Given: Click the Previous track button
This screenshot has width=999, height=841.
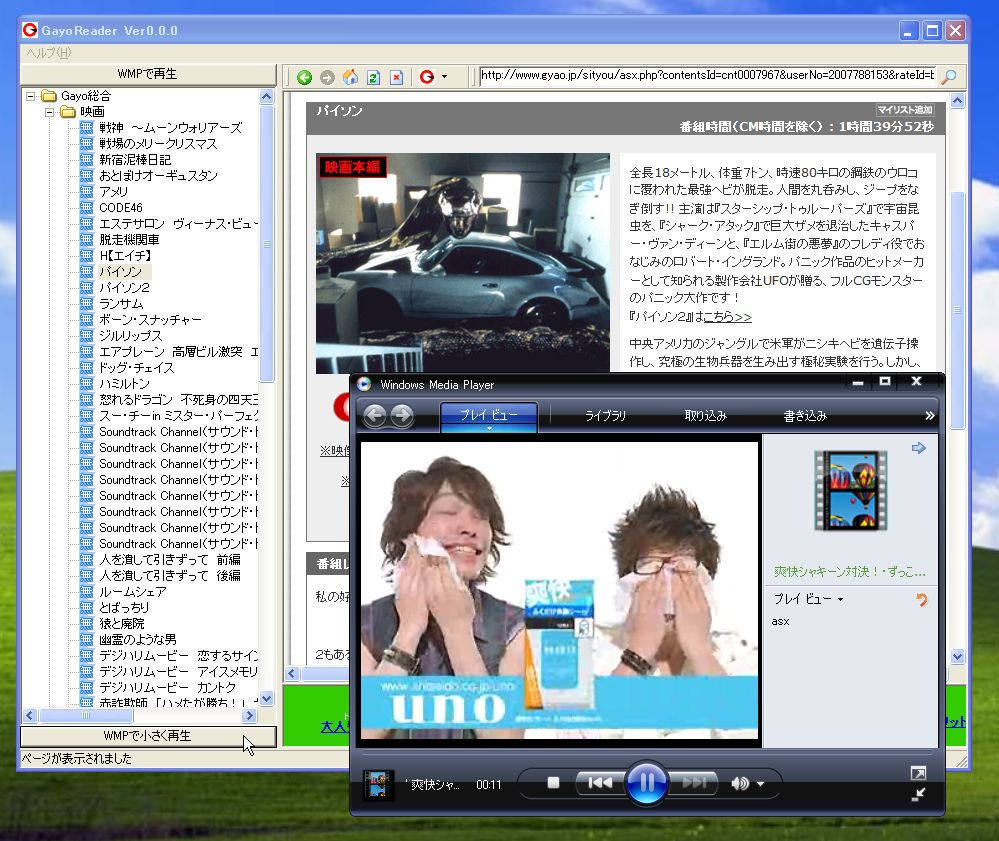Looking at the screenshot, I should tap(600, 782).
